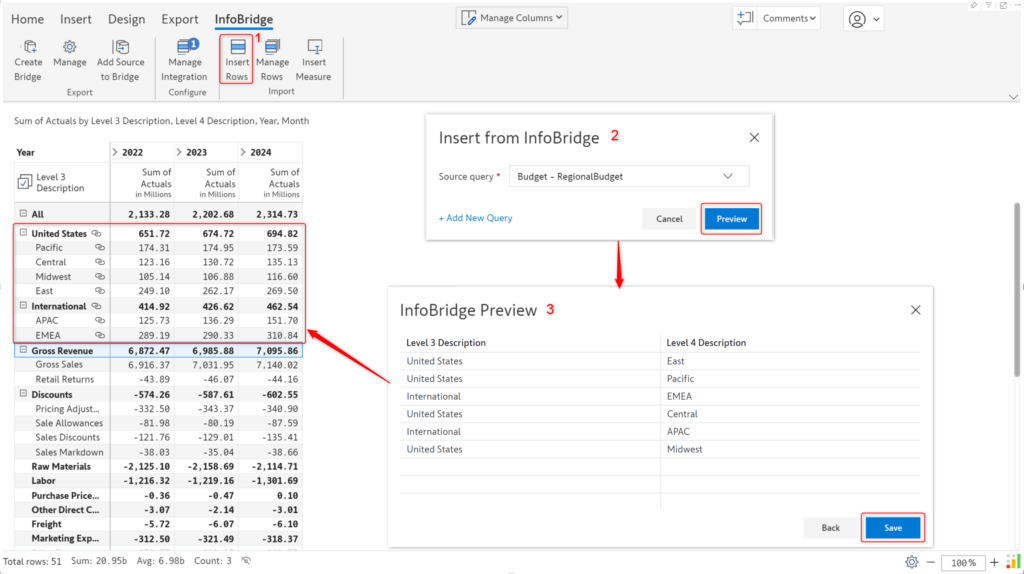Viewport: 1024px width, 574px height.
Task: Collapse the All row
Action: 23,214
